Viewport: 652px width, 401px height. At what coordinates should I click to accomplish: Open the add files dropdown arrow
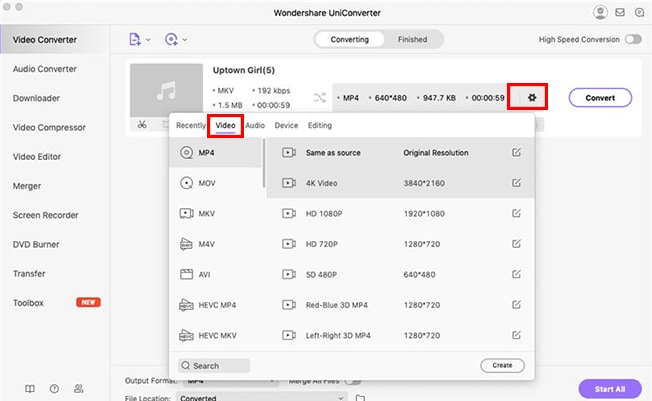click(x=148, y=40)
